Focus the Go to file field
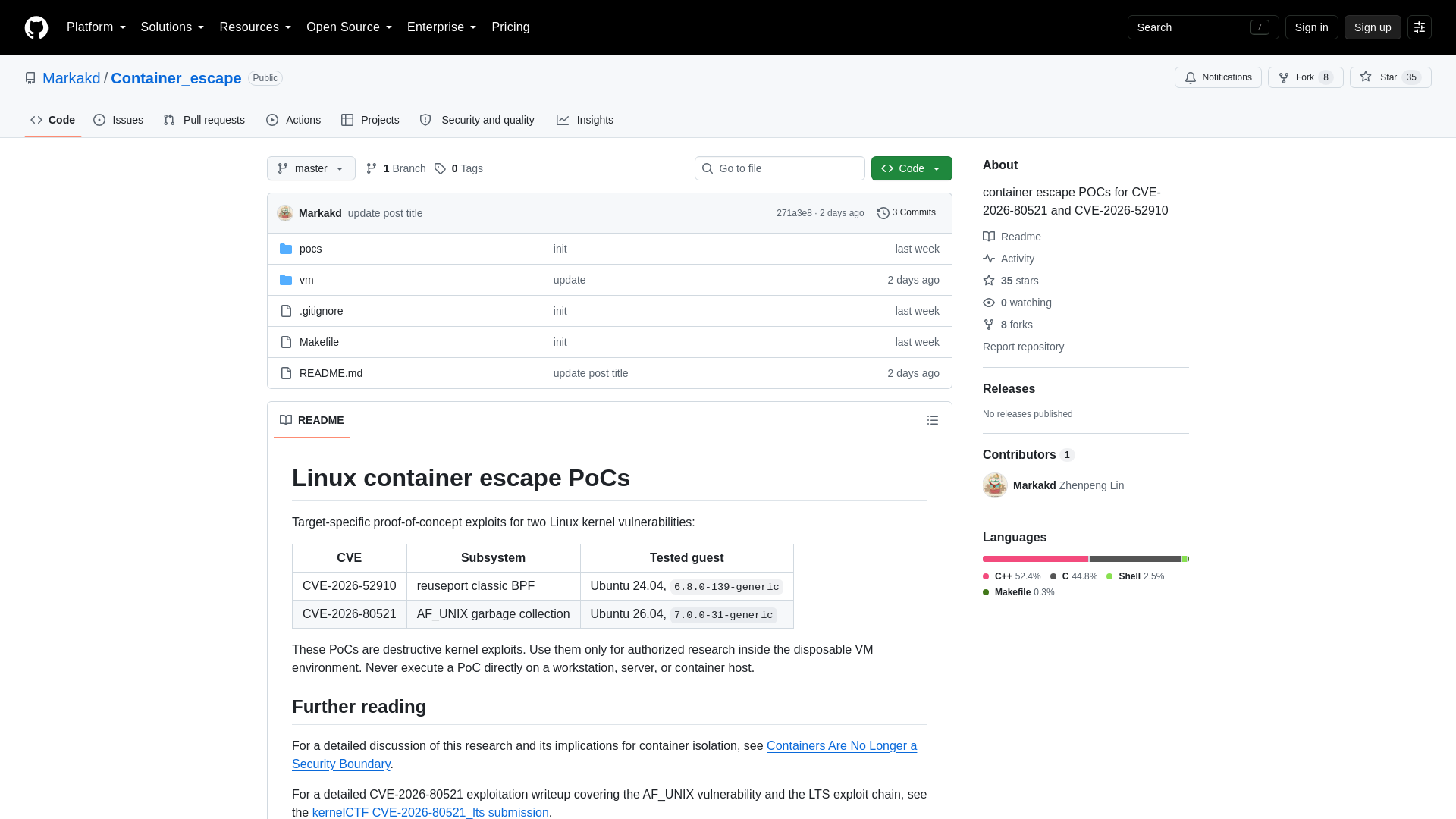Screen dimensions: 1456x819 780,168
